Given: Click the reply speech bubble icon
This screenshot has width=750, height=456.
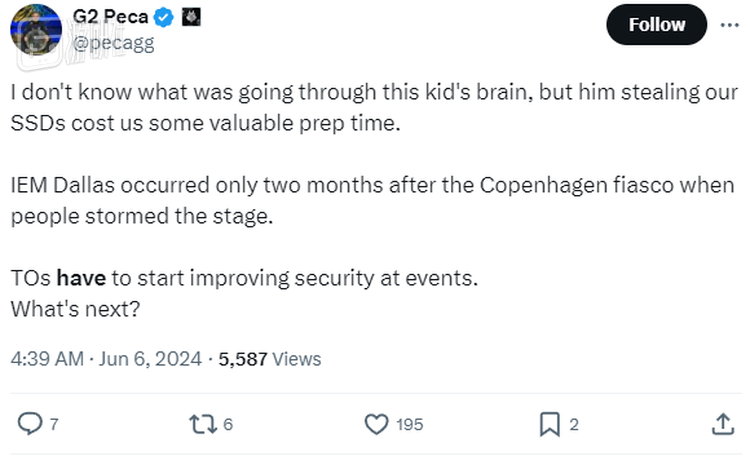Looking at the screenshot, I should click(30, 424).
